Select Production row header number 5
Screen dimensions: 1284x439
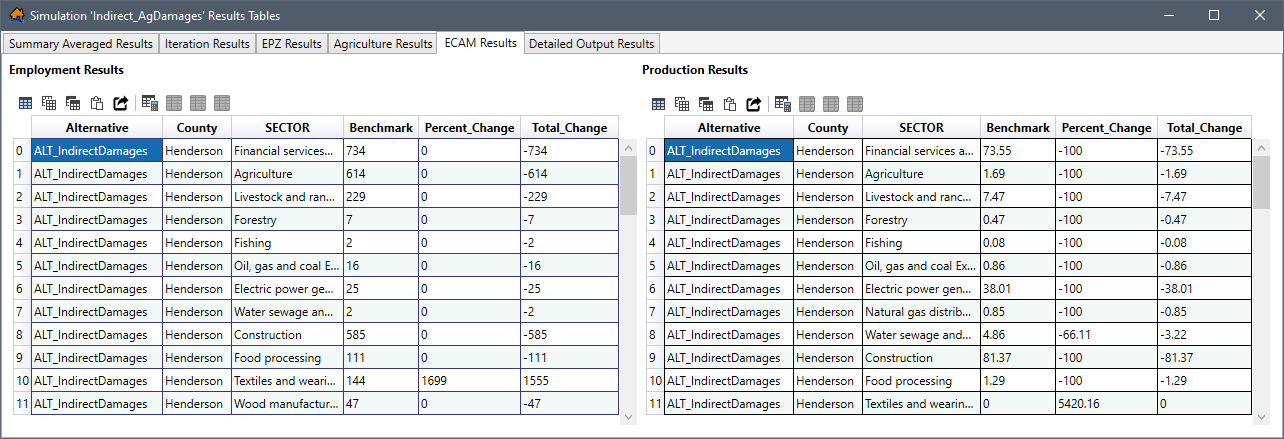tap(654, 266)
